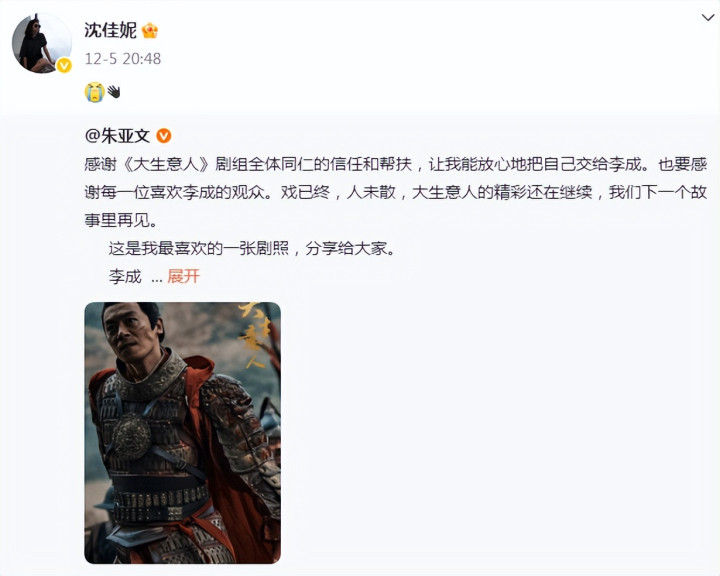Open 沈佳妮's profile avatar photo
This screenshot has height=576, width=720.
click(x=42, y=44)
